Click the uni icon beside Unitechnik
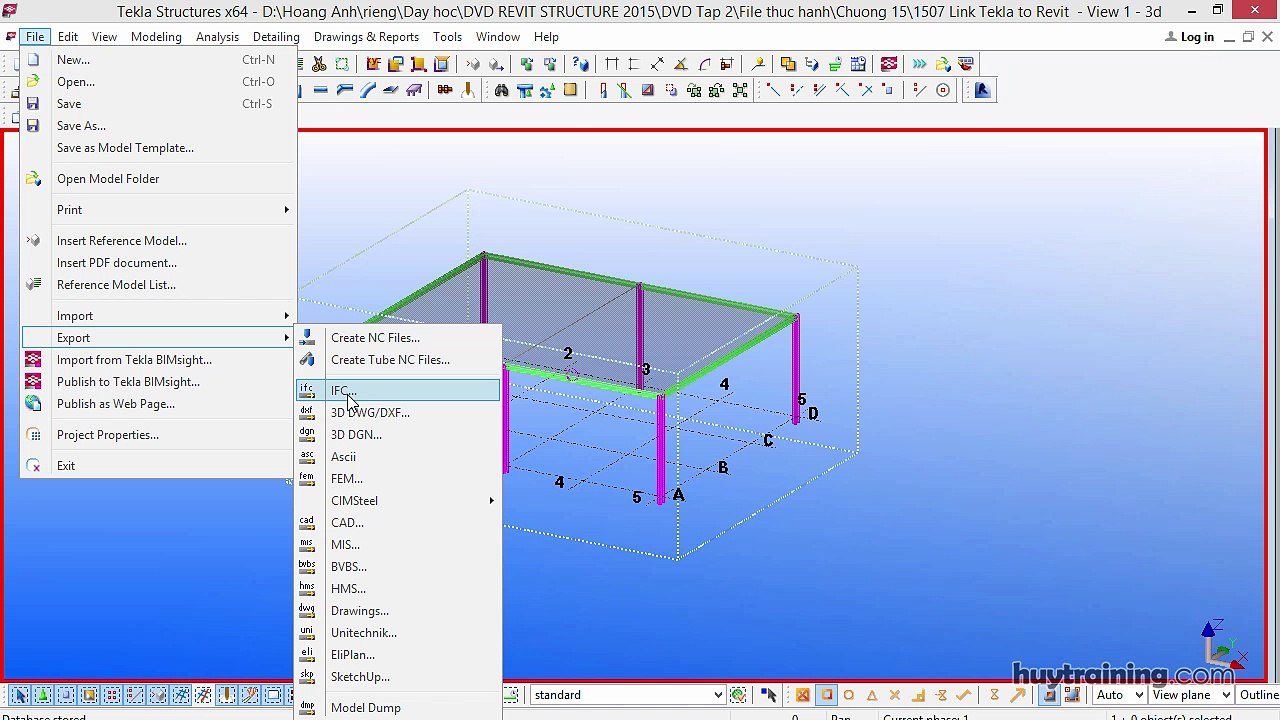Screen dimensions: 1280x720 (307, 632)
